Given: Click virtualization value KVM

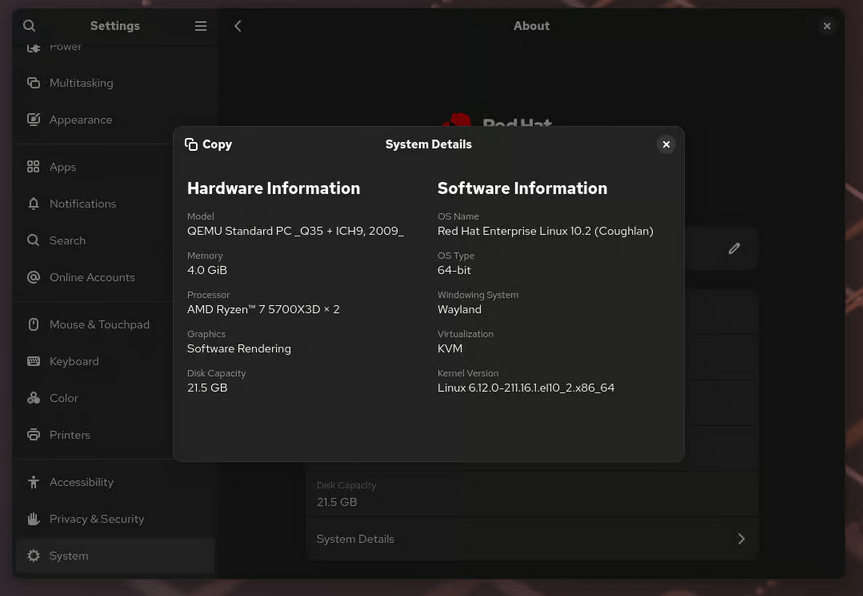Looking at the screenshot, I should pyautogui.click(x=450, y=348).
